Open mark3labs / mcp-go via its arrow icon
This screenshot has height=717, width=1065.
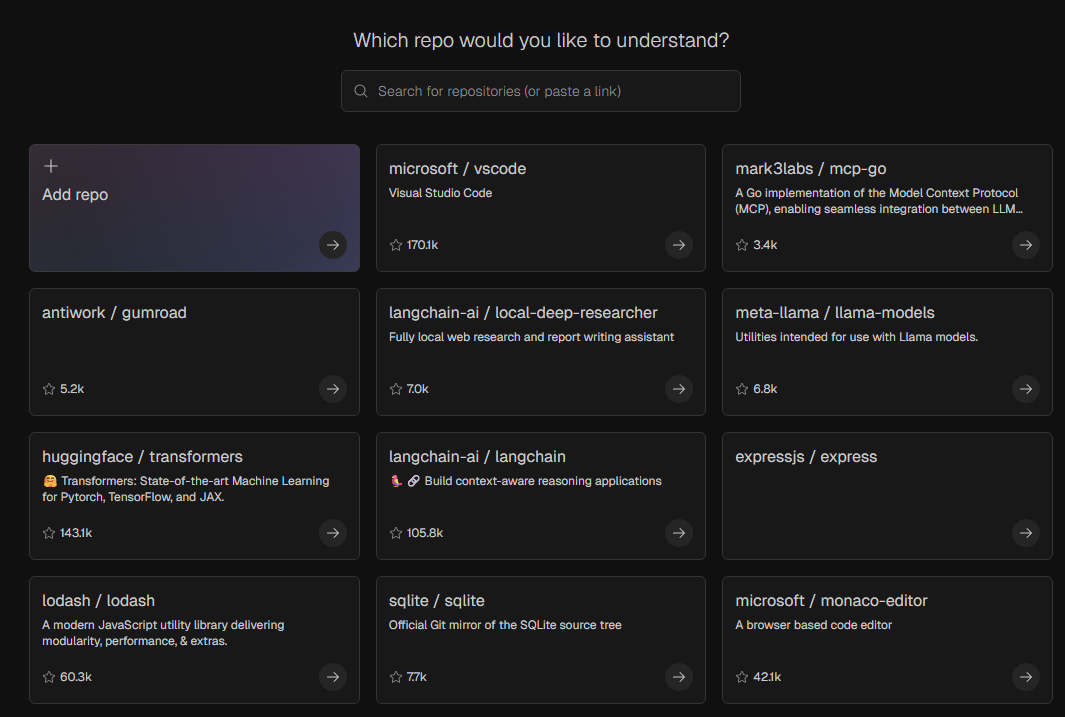pyautogui.click(x=1026, y=245)
